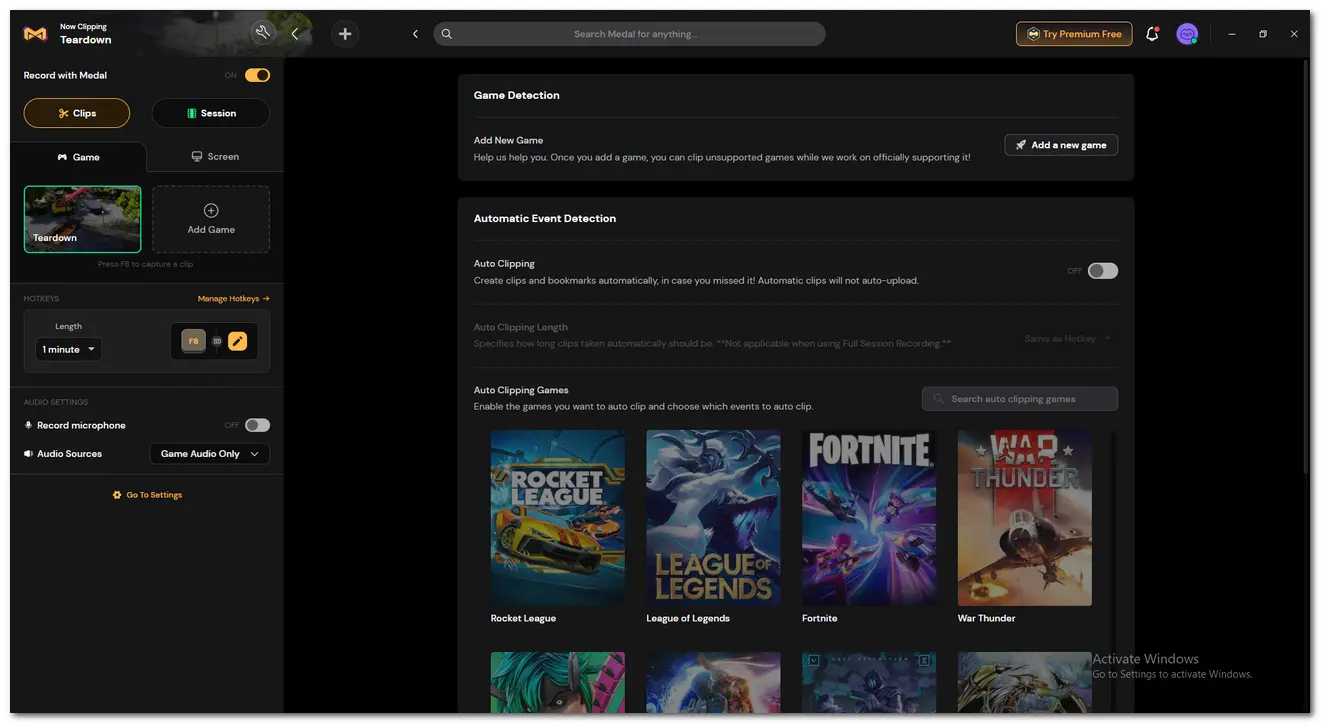The image size is (1321, 724).
Task: Click the Add New Game label
Action: 509,140
